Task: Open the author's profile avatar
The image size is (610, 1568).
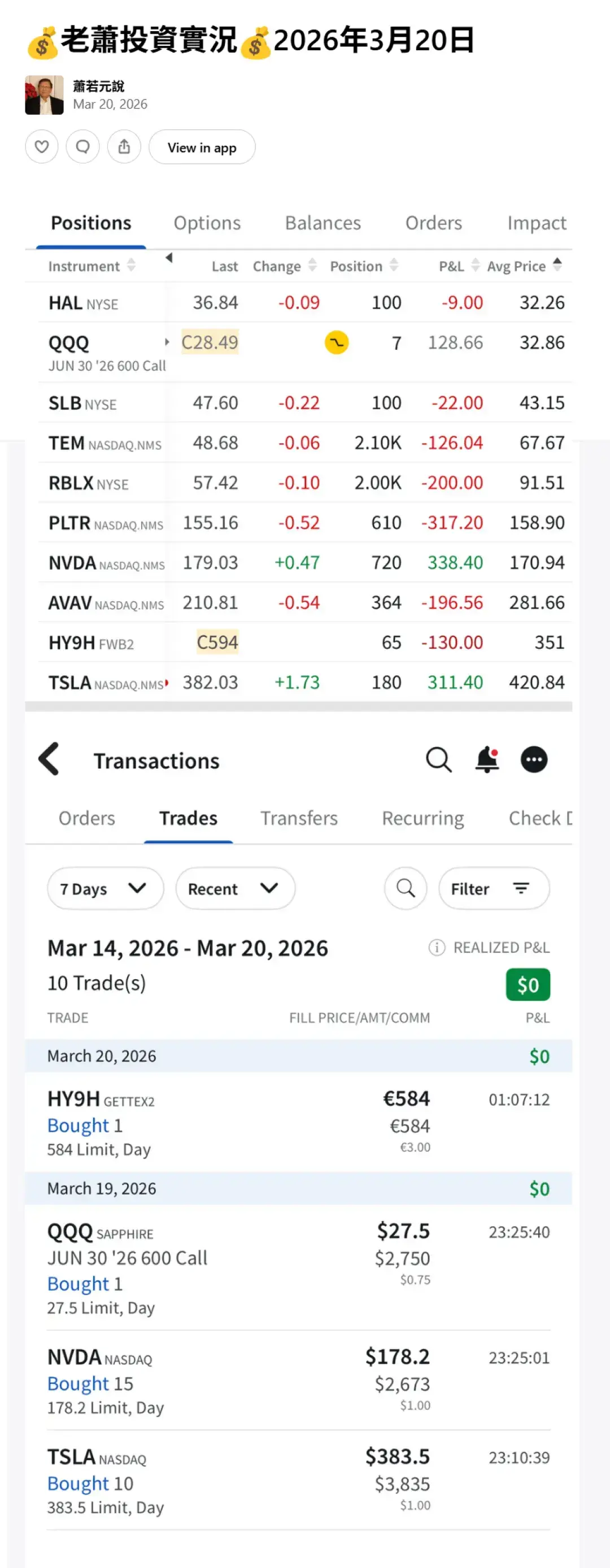Action: point(45,95)
